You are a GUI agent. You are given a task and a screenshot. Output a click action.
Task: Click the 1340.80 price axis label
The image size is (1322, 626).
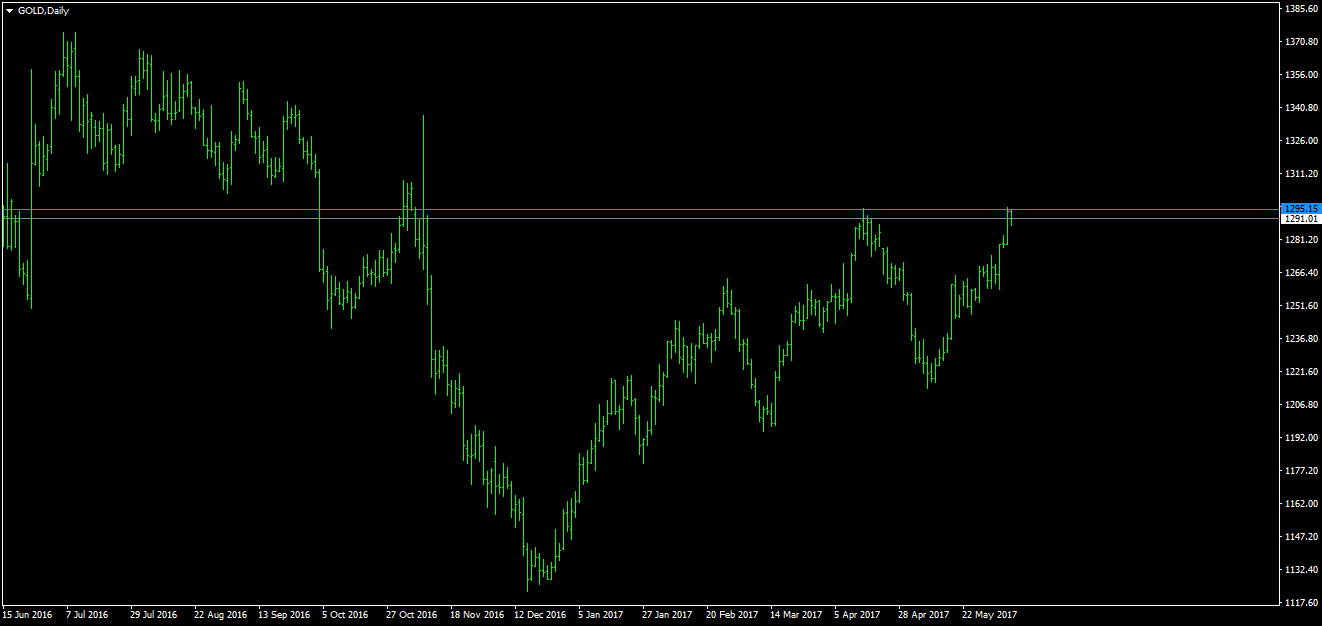(1302, 108)
